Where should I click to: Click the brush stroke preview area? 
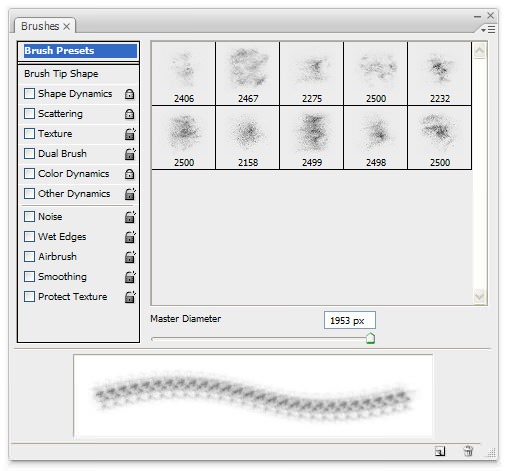click(253, 395)
